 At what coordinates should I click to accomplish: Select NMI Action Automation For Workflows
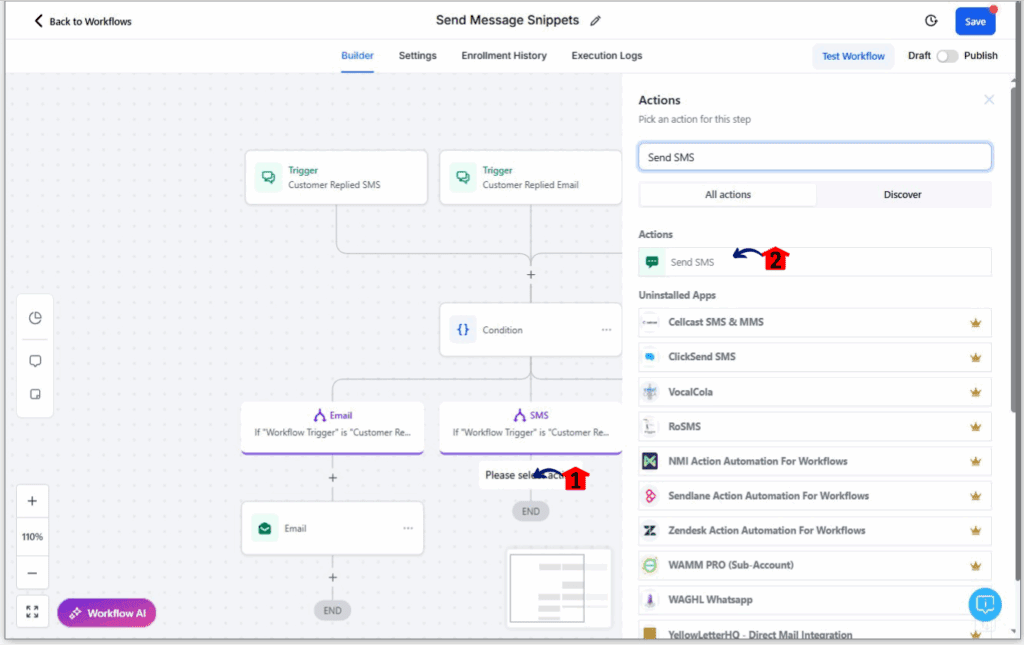point(814,461)
